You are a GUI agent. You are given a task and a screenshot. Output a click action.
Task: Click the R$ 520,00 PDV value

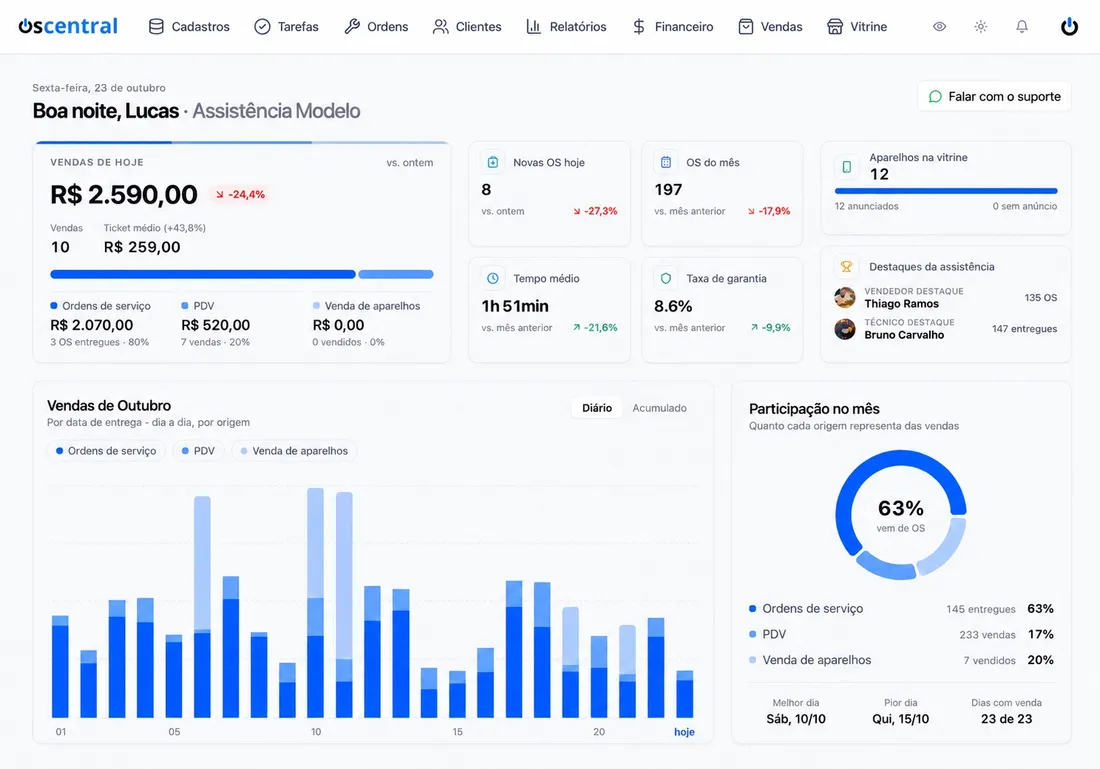coord(215,325)
